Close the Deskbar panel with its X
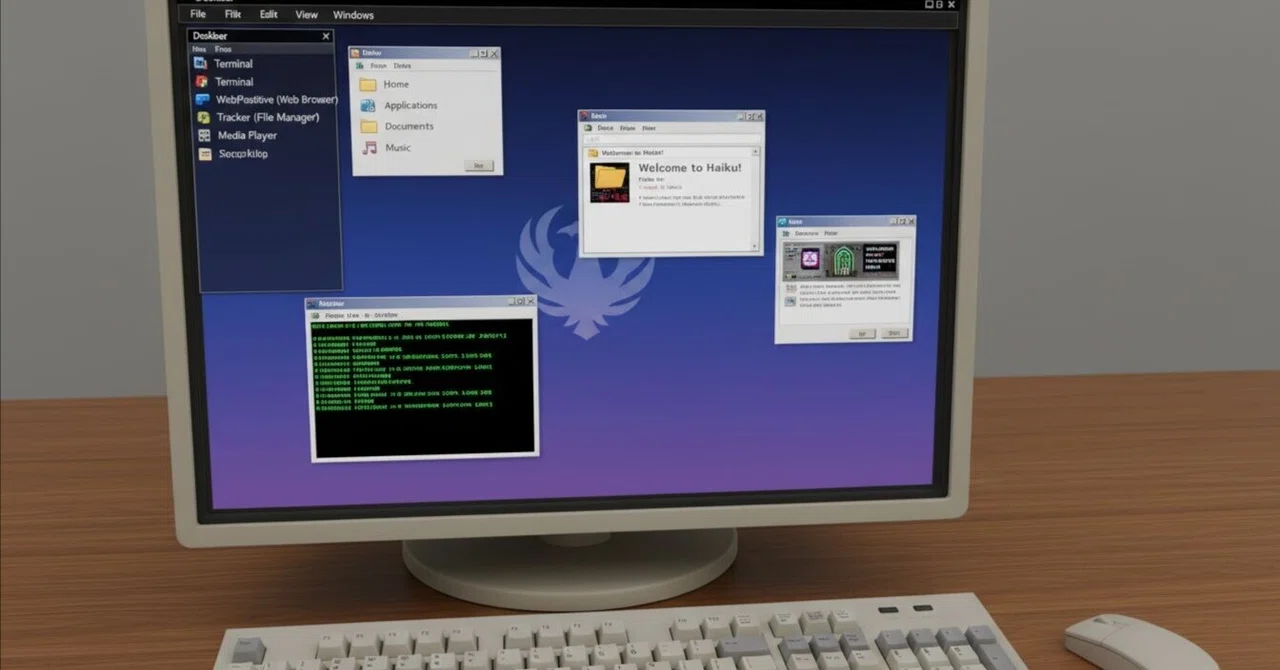This screenshot has width=1280, height=670. tap(326, 36)
